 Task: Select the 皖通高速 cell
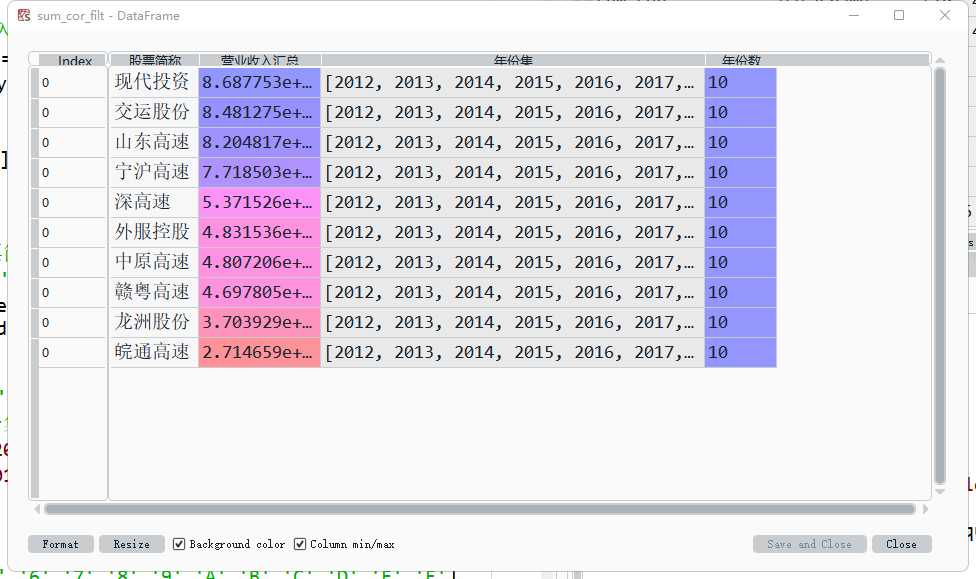[x=154, y=352]
